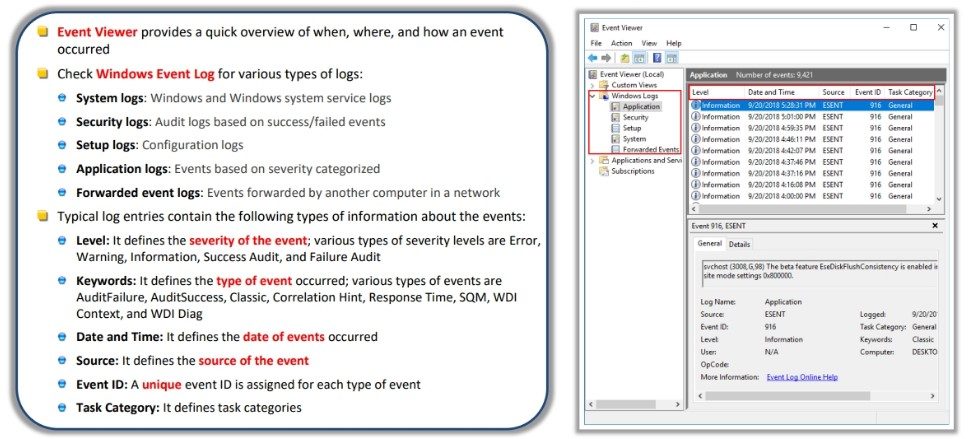
Task: Sort by the Date and Time column header
Action: click(783, 92)
